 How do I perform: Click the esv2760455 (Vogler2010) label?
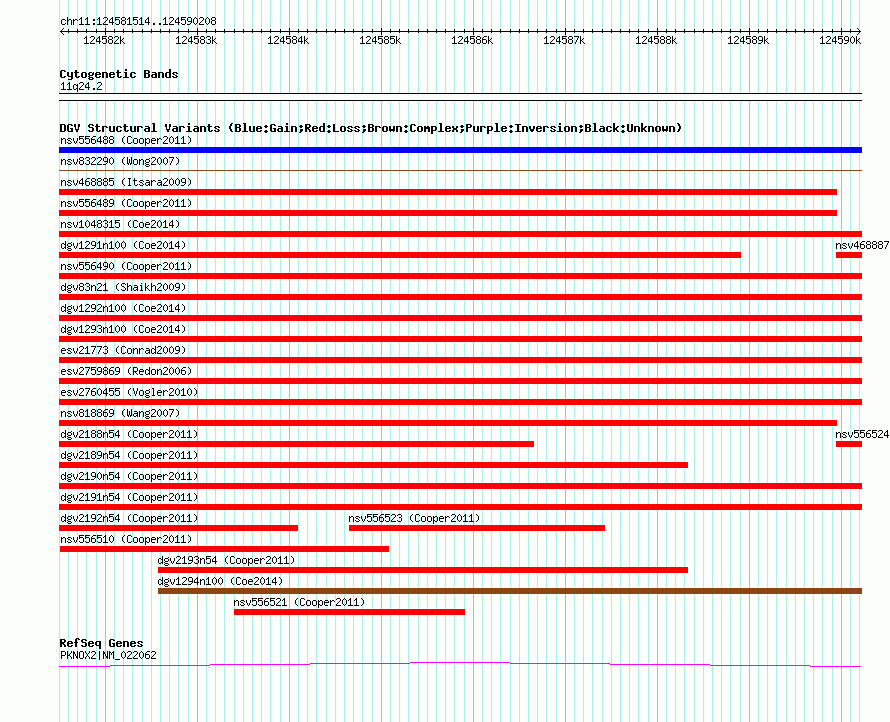click(x=129, y=392)
